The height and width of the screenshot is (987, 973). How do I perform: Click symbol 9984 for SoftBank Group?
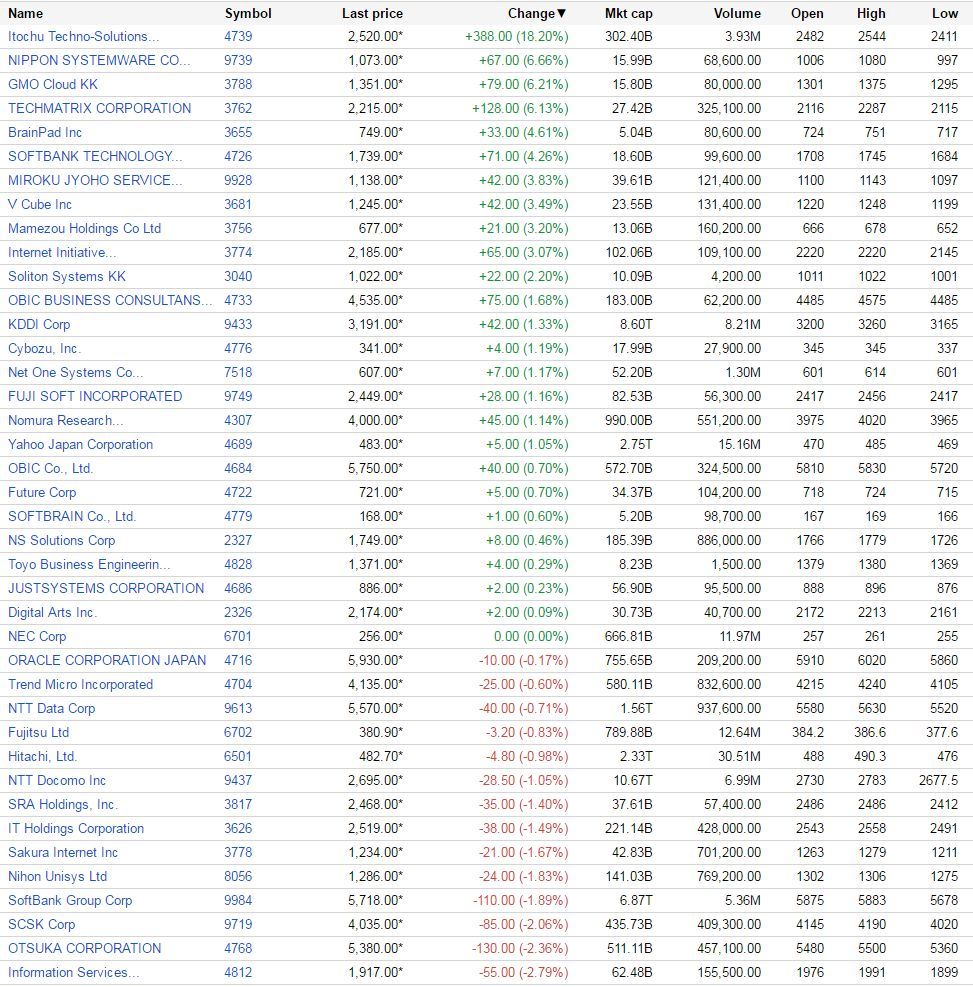(238, 901)
